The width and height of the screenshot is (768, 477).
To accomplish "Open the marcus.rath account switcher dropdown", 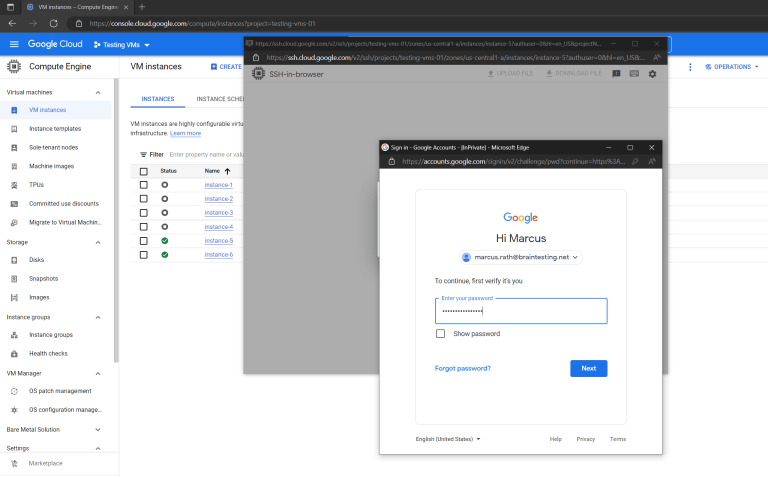I will click(521, 257).
